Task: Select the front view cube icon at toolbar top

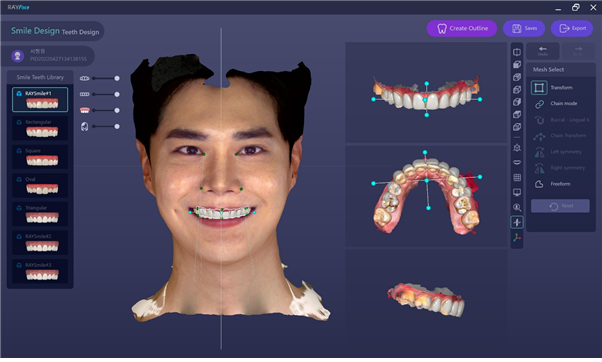Action: [517, 52]
